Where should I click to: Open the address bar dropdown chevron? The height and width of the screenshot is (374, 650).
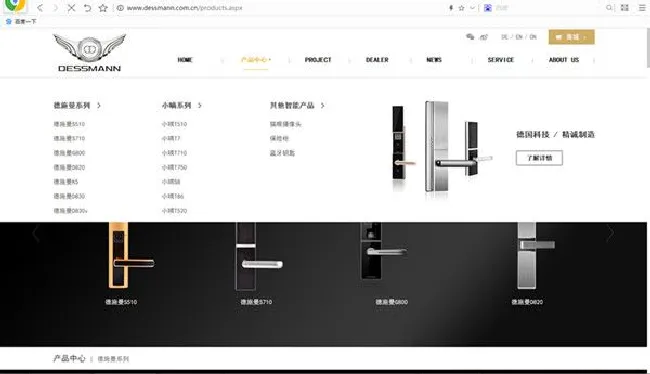click(472, 7)
